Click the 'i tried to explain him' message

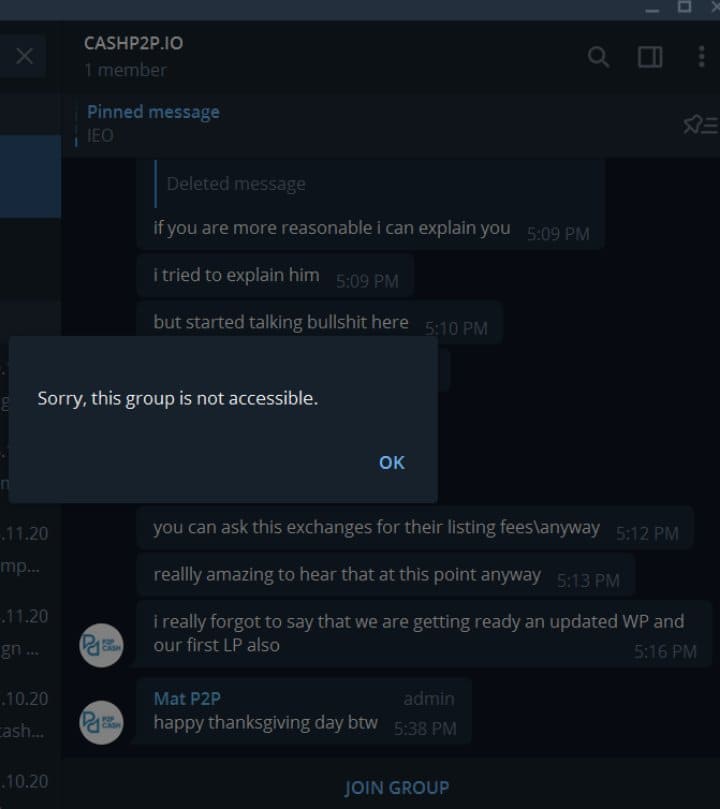click(275, 276)
